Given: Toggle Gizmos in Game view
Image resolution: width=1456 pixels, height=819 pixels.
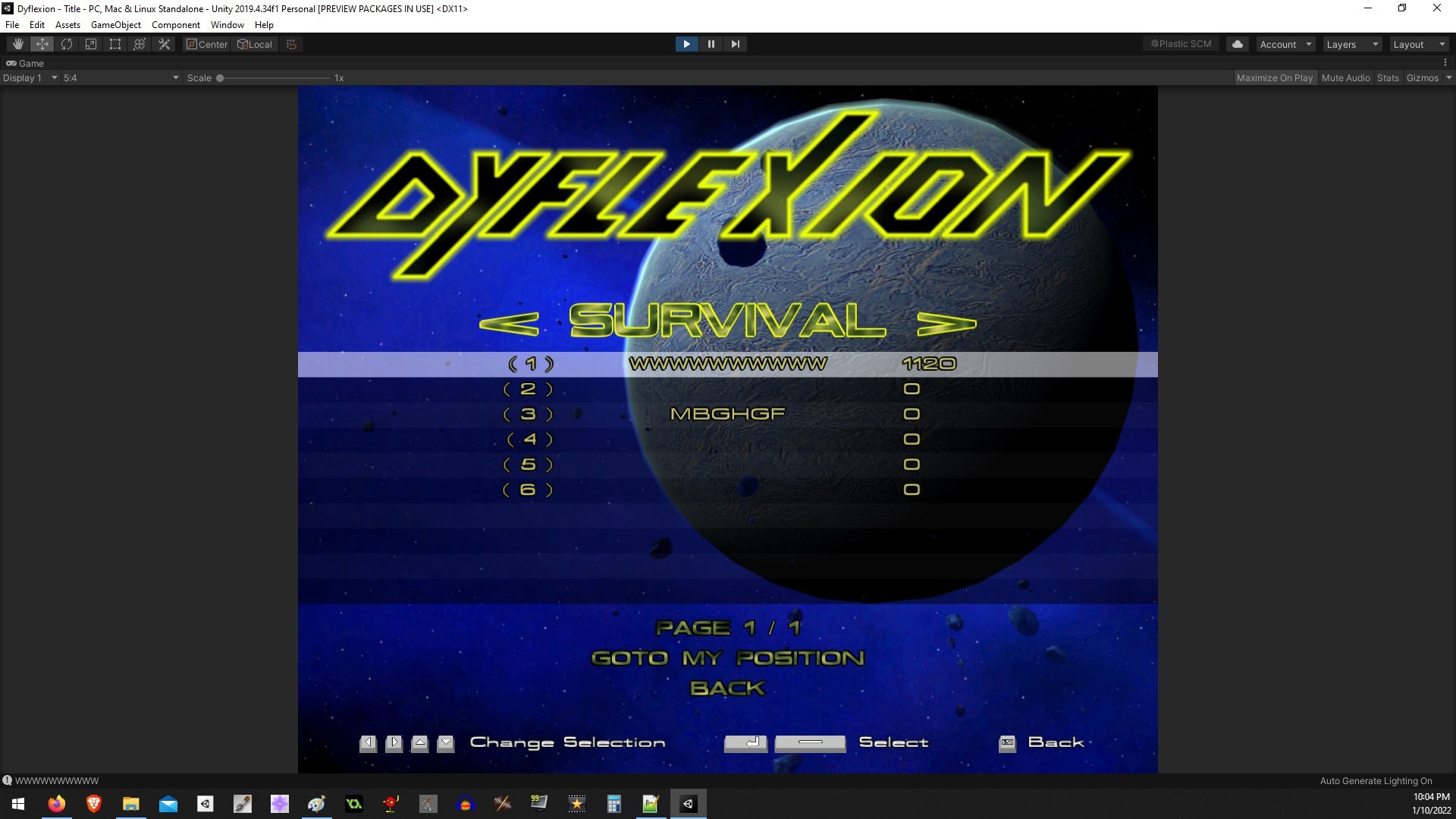Looking at the screenshot, I should (x=1422, y=78).
